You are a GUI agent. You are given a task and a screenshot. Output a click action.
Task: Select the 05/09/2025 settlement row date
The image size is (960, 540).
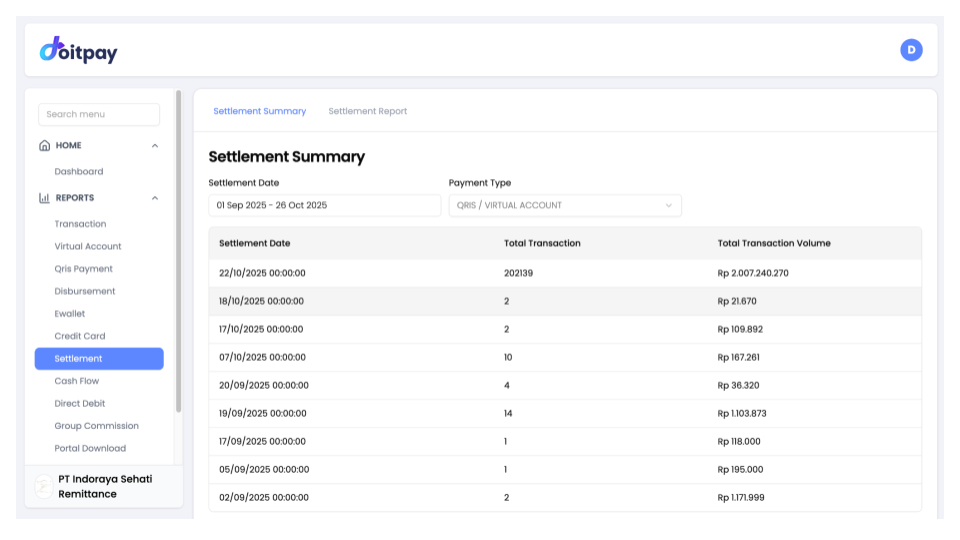tap(264, 470)
